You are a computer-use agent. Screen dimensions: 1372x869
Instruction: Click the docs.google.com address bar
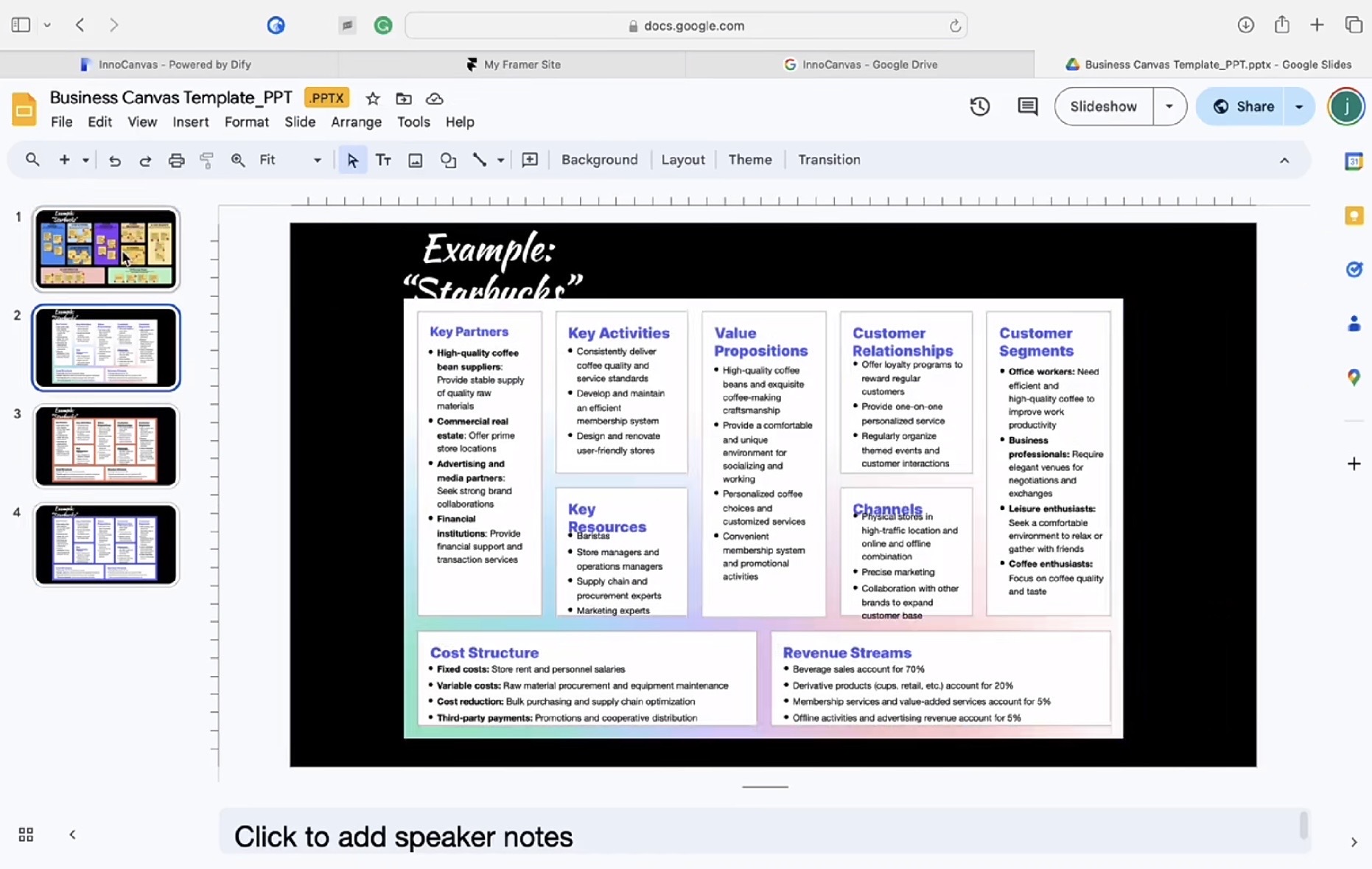(x=686, y=26)
